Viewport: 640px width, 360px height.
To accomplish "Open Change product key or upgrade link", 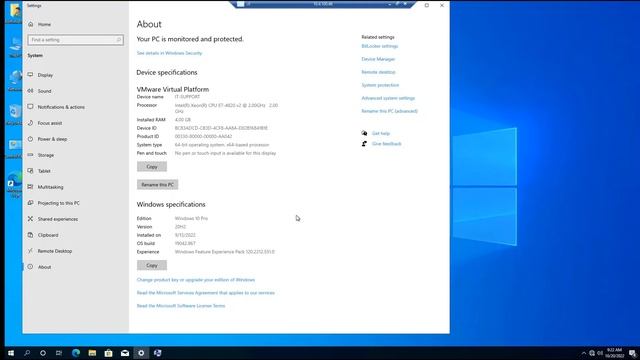I will point(196,280).
